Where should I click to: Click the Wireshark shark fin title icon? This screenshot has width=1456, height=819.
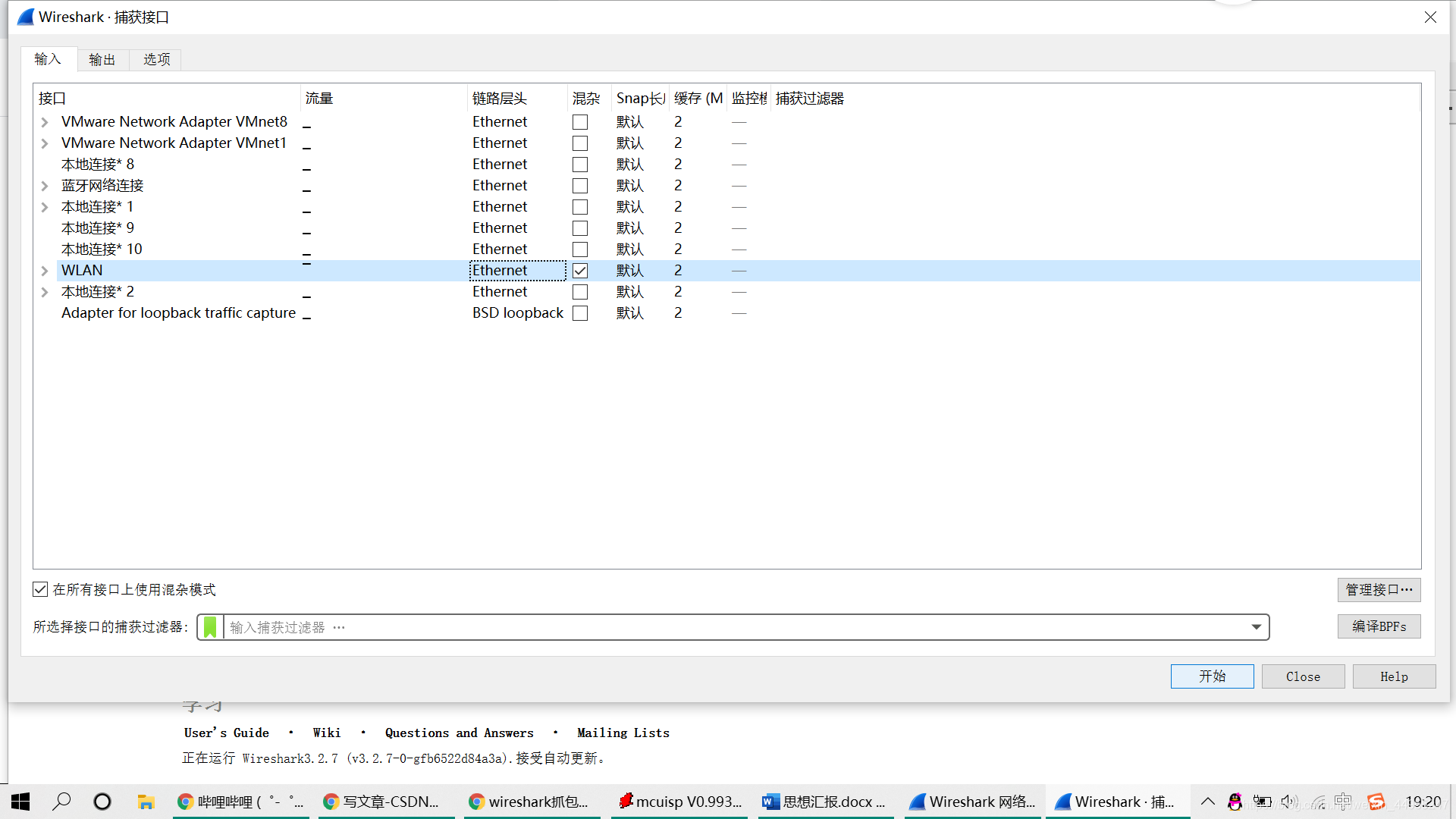tap(25, 17)
